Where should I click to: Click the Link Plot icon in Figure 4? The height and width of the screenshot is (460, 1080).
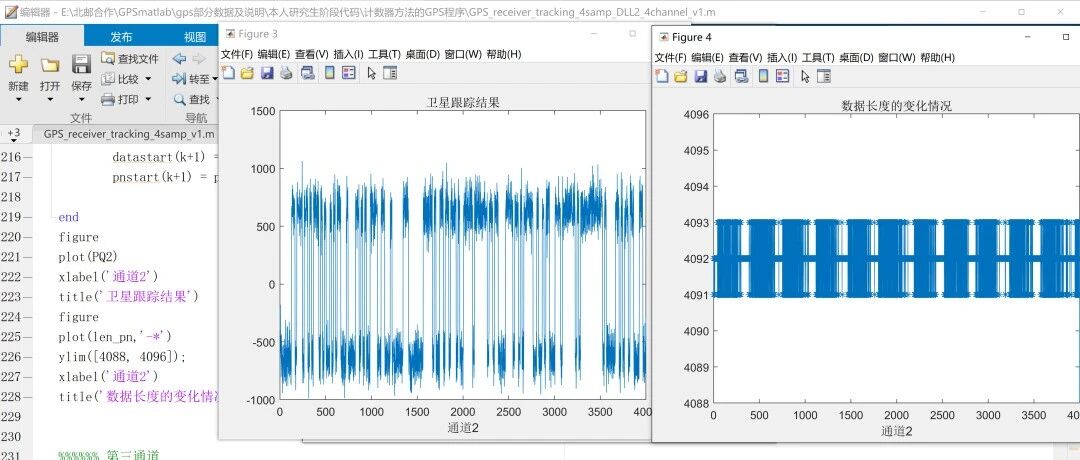click(x=741, y=76)
